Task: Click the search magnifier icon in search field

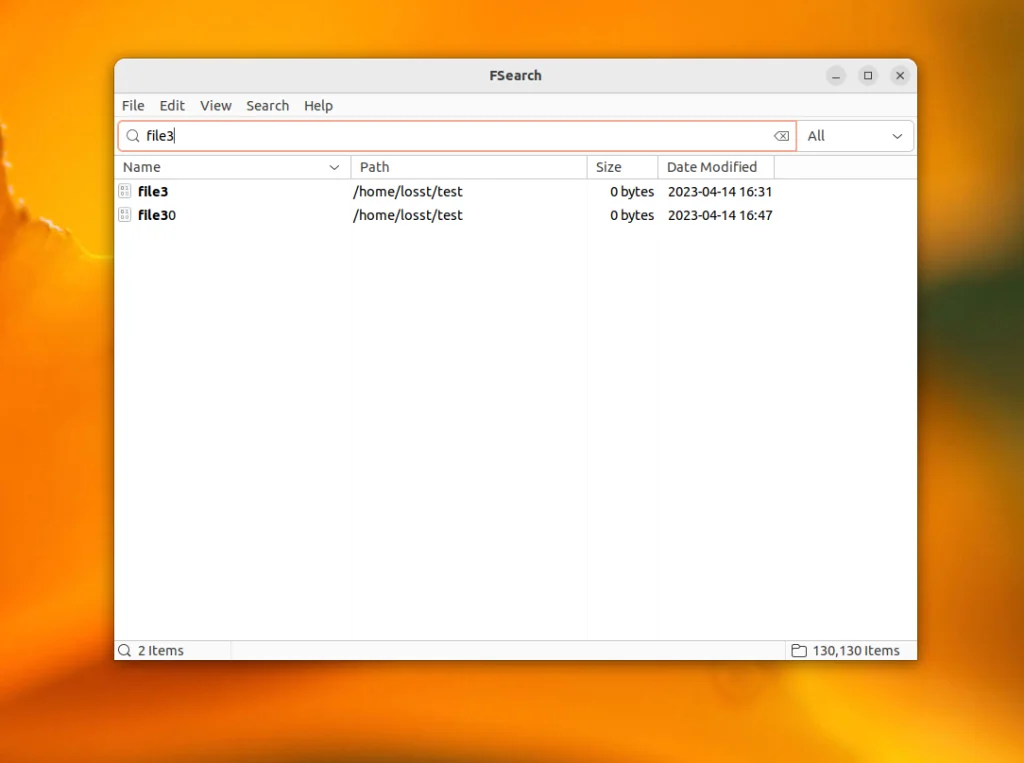Action: click(x=132, y=136)
